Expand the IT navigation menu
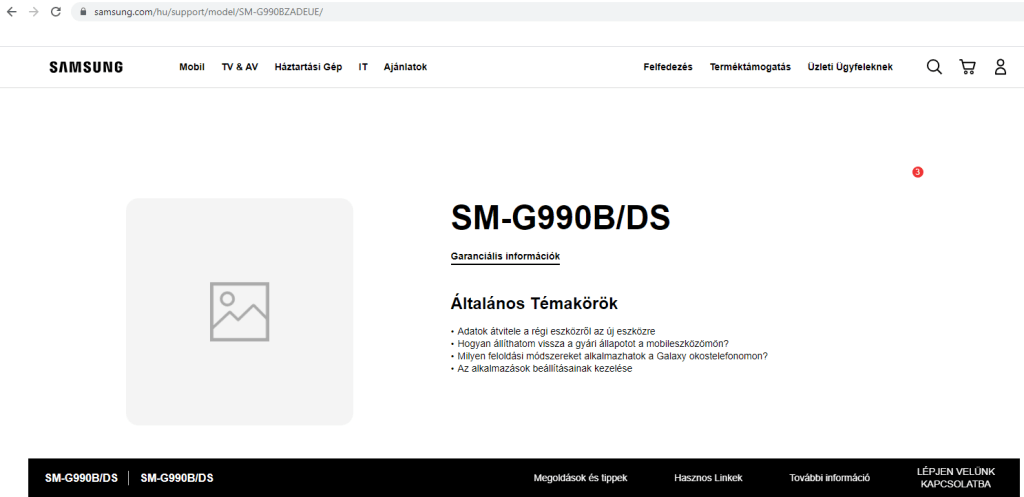The width and height of the screenshot is (1024, 497). pos(363,67)
